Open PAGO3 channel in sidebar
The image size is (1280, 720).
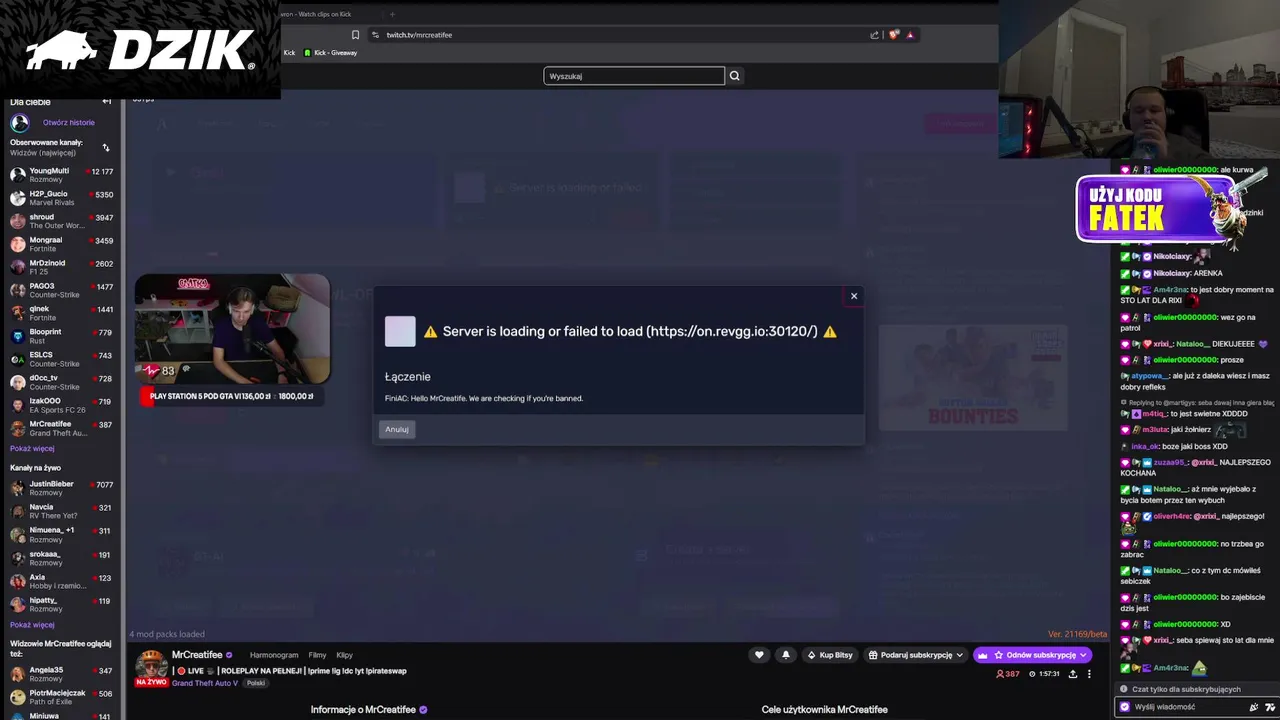click(x=62, y=290)
